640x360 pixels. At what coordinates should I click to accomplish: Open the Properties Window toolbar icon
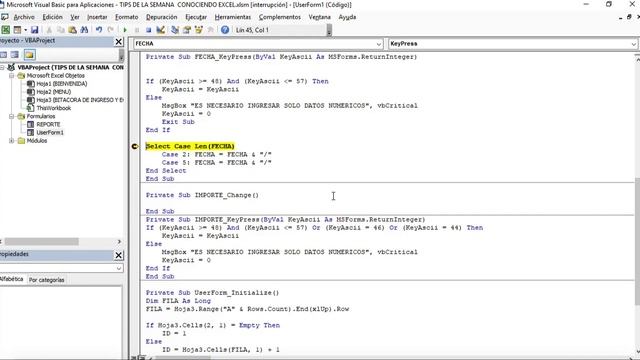187,30
